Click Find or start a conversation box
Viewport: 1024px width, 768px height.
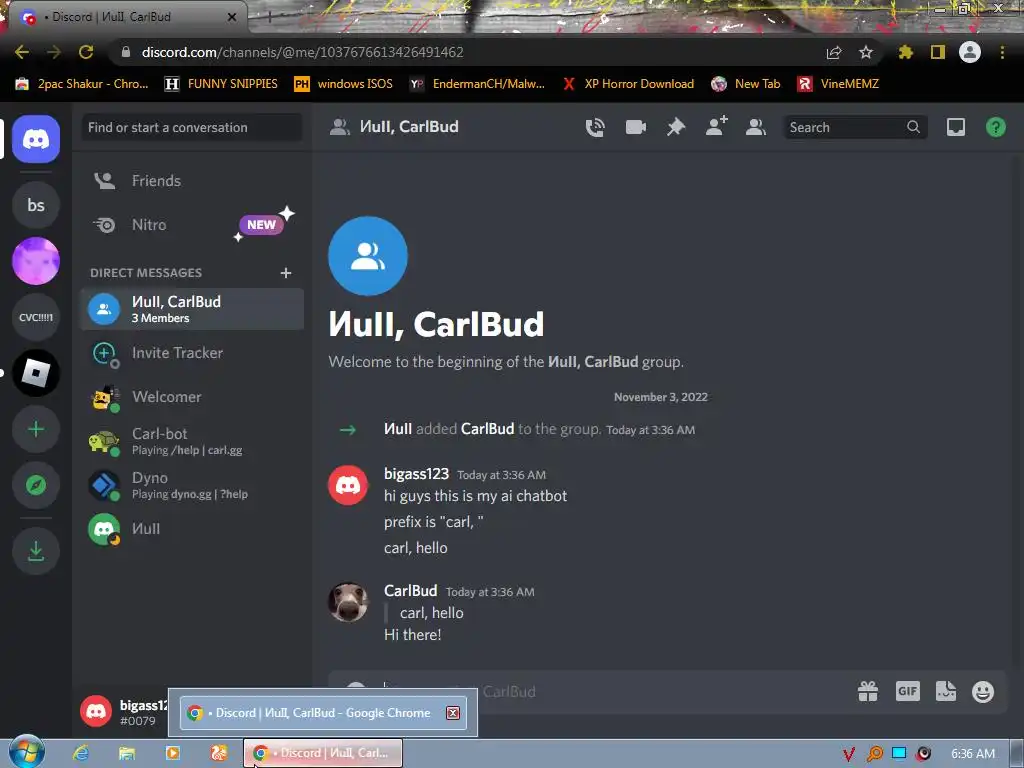(x=192, y=127)
